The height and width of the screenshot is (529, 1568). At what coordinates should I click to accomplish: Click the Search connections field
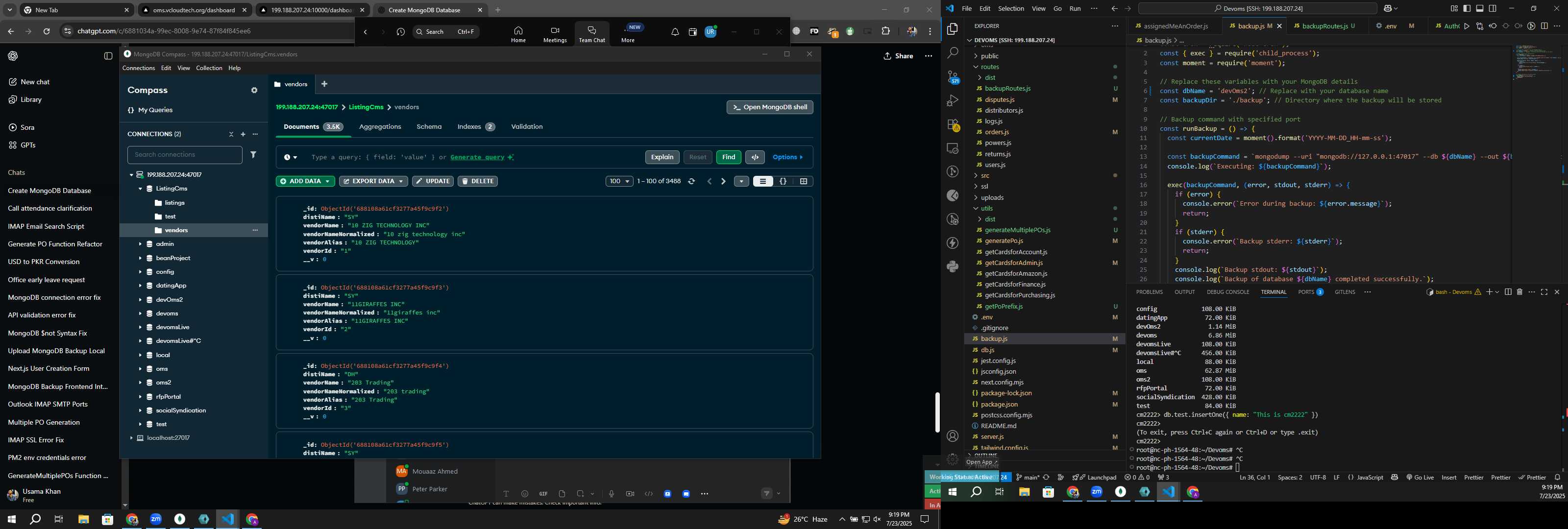coord(184,155)
